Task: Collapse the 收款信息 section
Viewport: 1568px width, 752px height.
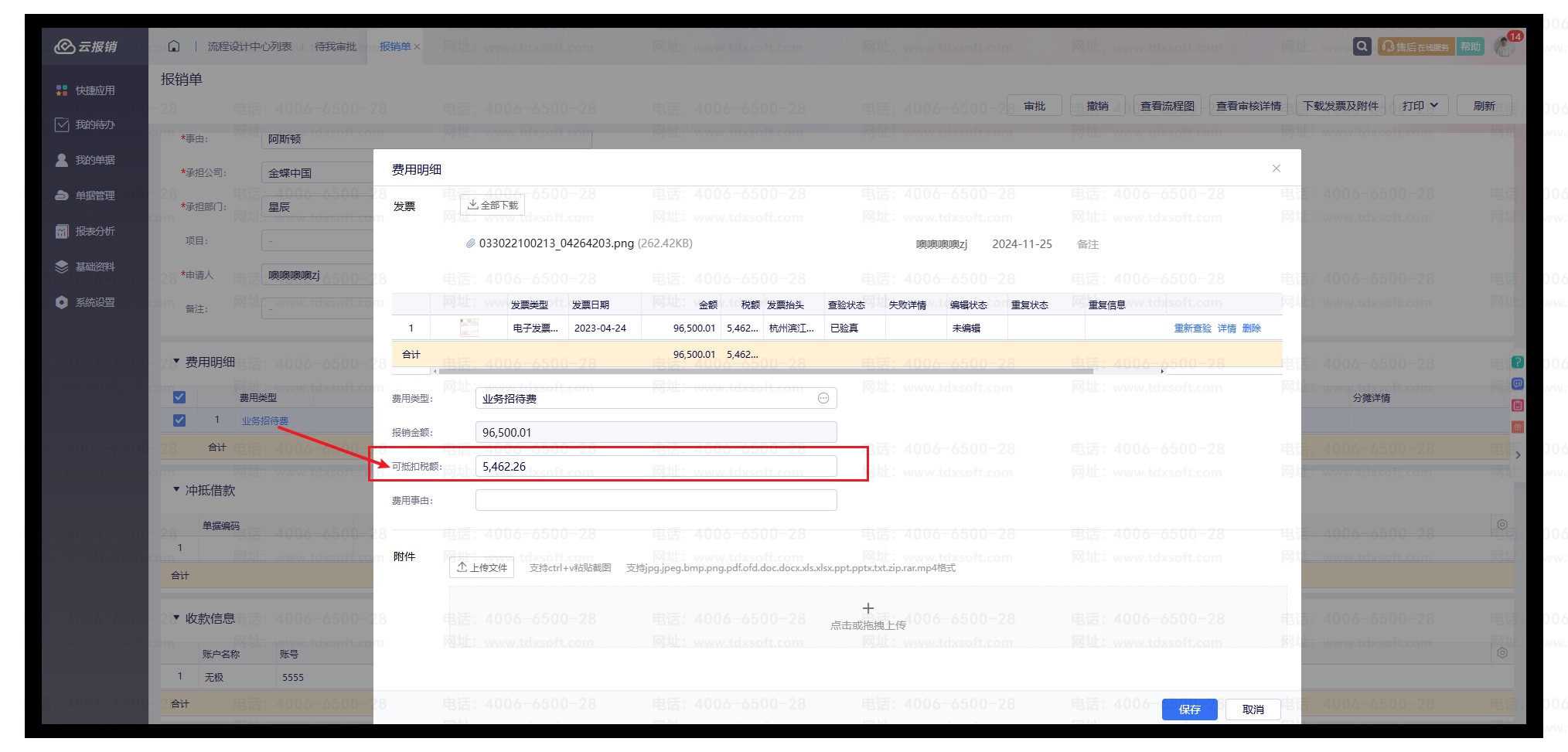Action: pos(176,618)
